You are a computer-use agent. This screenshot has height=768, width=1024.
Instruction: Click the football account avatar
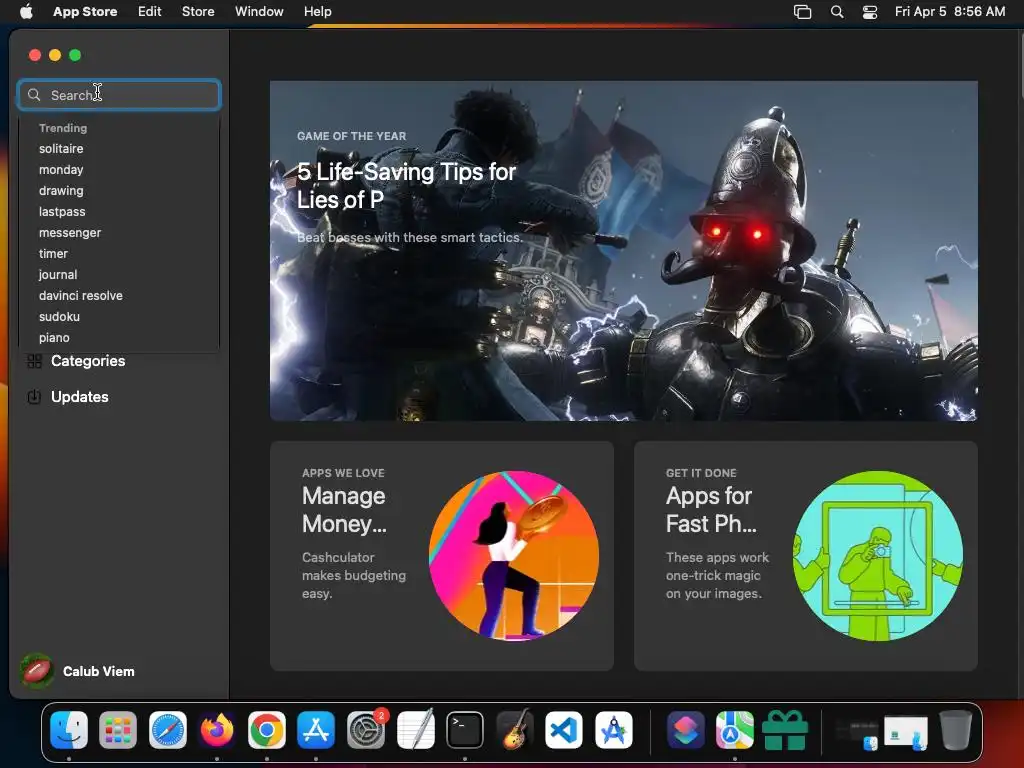37,671
